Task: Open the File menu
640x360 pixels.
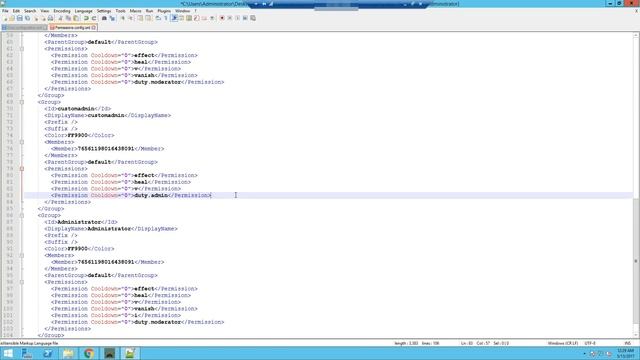Action: click(x=5, y=11)
